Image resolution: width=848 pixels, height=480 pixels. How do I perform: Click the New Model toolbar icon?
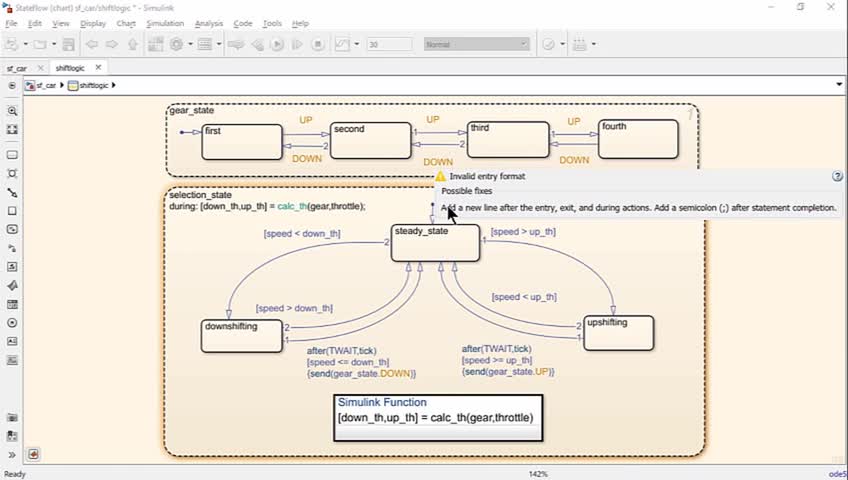click(12, 44)
